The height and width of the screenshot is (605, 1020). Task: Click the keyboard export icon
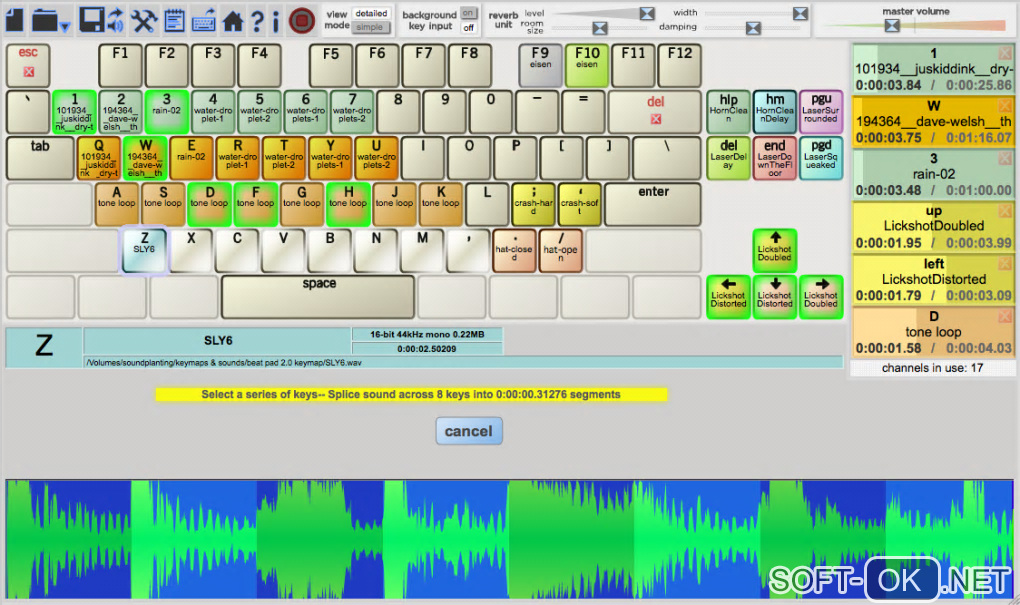click(204, 20)
